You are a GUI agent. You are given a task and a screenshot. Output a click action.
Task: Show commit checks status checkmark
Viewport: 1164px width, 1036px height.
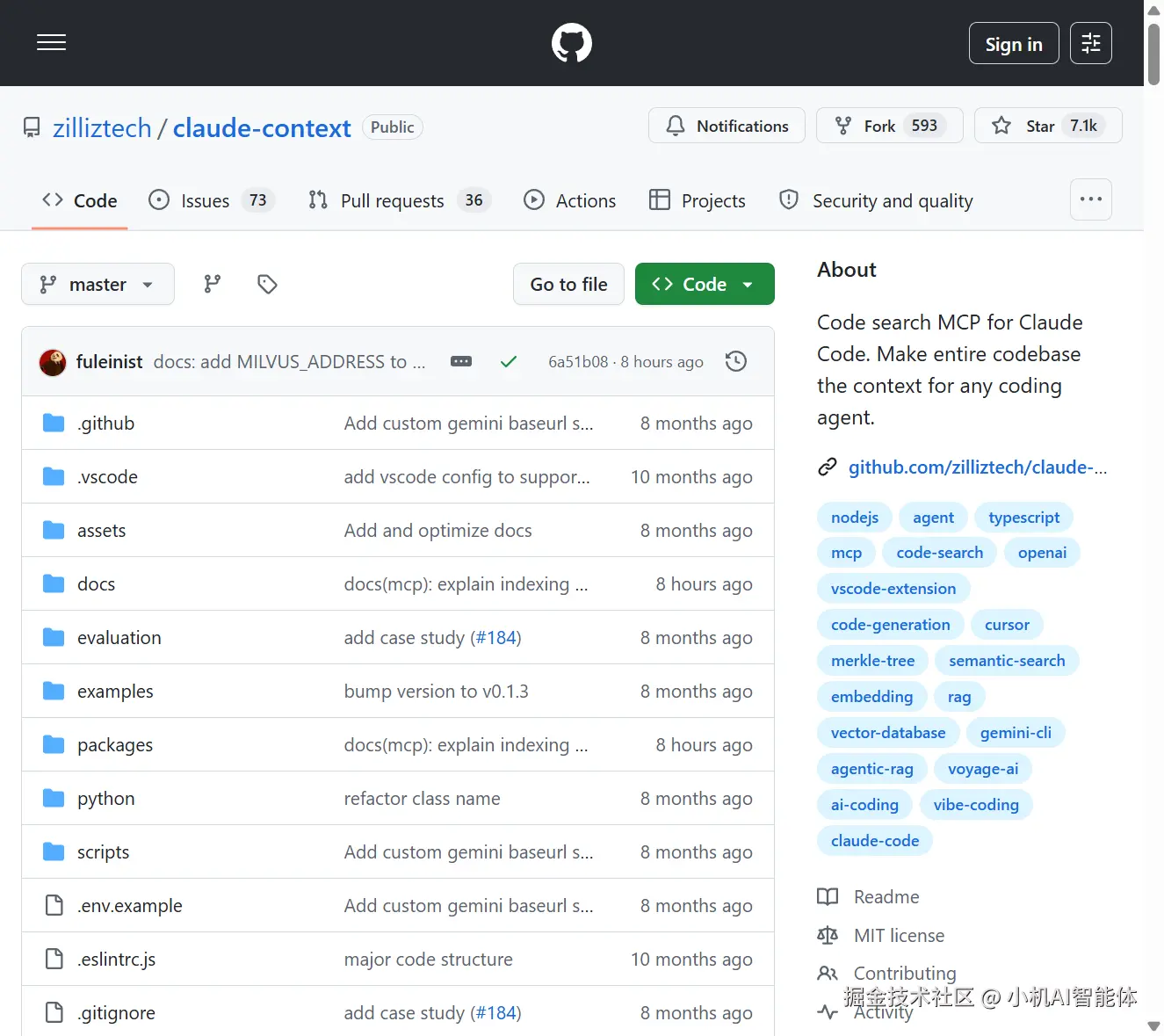click(x=508, y=361)
